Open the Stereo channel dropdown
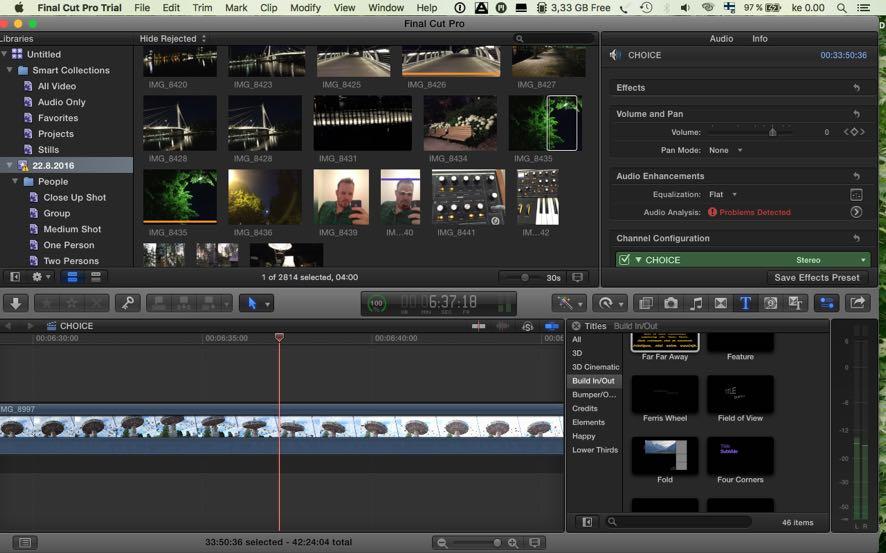This screenshot has height=553, width=886. [x=831, y=260]
